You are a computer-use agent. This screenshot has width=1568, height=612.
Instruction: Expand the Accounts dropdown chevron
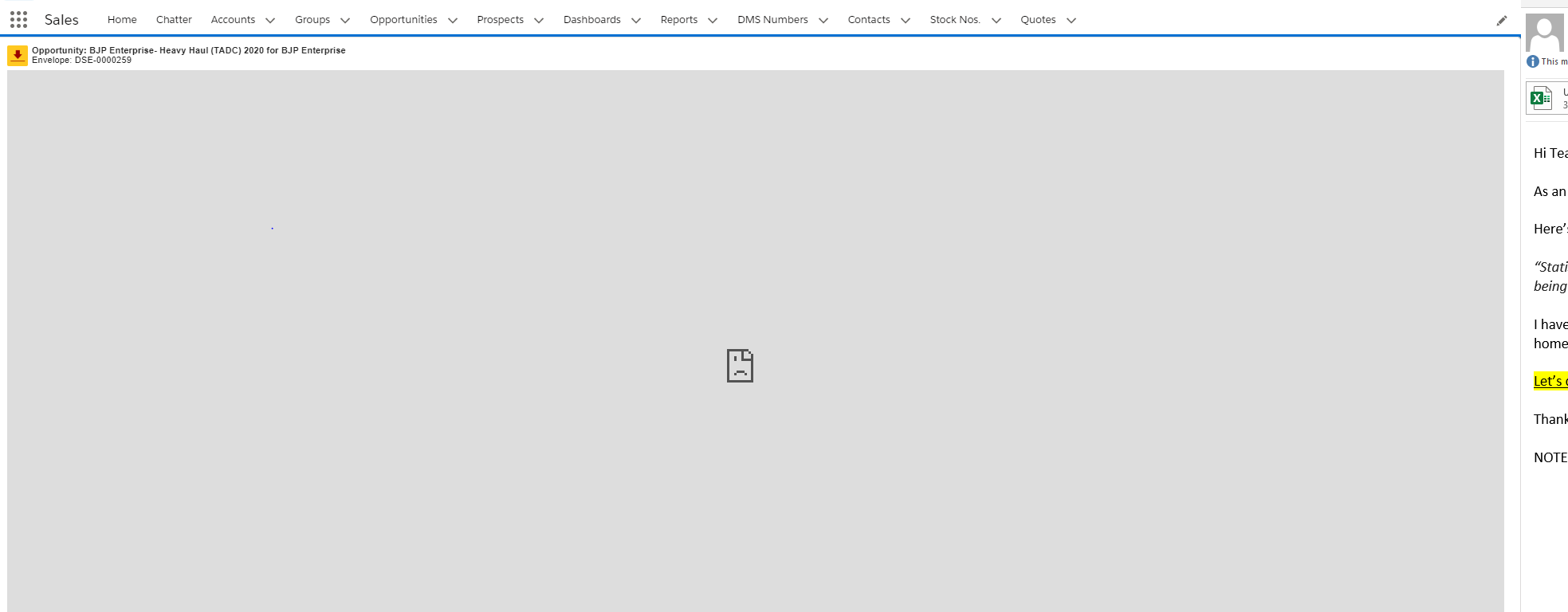[x=270, y=21]
